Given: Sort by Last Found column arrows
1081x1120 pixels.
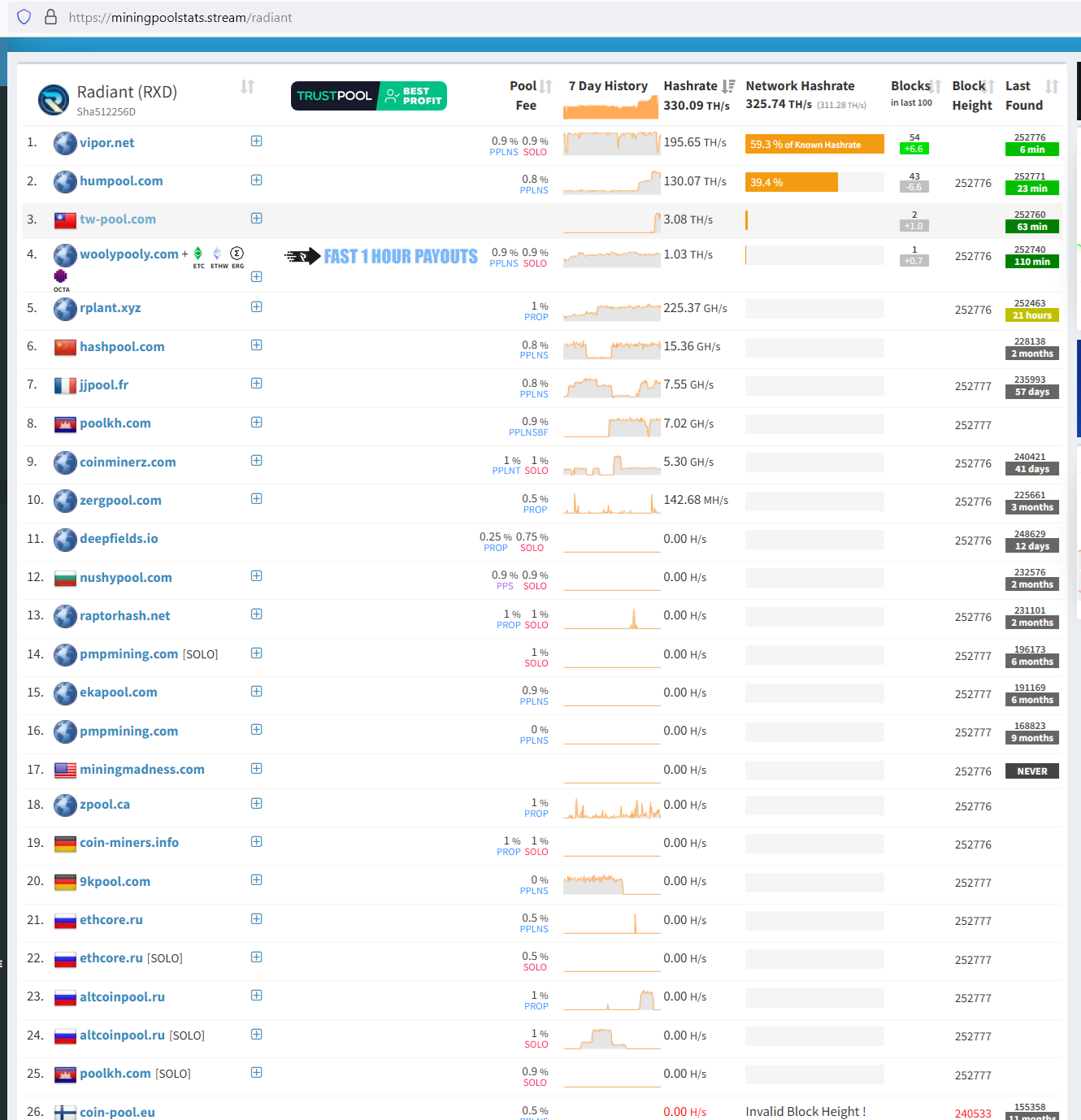Looking at the screenshot, I should point(1052,86).
